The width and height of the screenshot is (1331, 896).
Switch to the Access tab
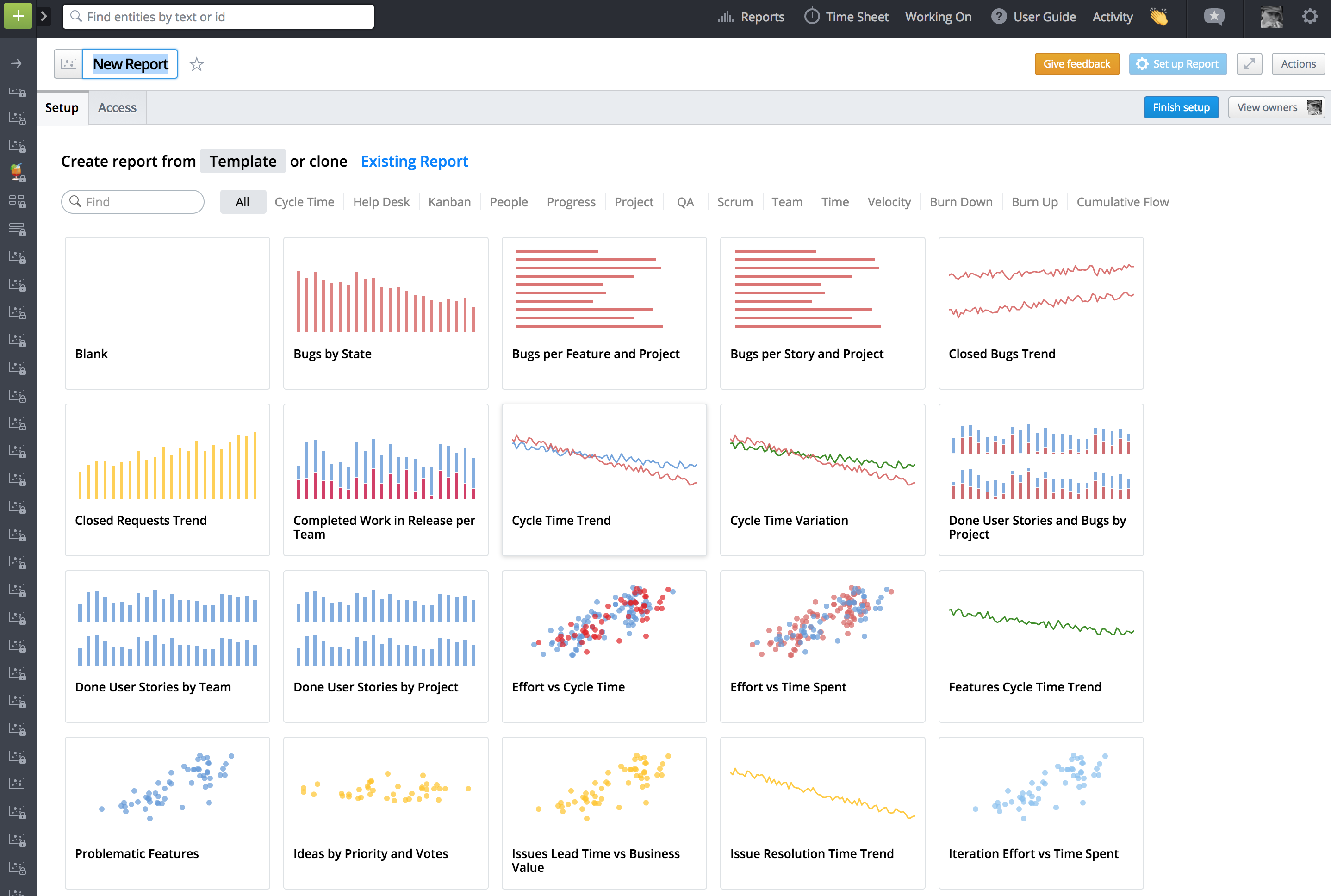tap(117, 107)
